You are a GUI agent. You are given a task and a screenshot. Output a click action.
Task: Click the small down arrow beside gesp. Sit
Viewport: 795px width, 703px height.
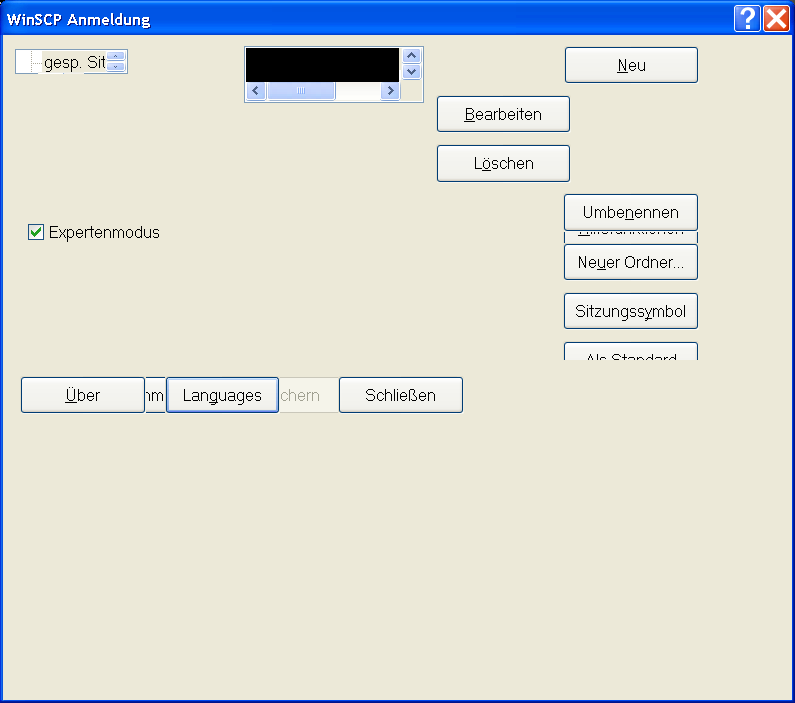tap(117, 67)
